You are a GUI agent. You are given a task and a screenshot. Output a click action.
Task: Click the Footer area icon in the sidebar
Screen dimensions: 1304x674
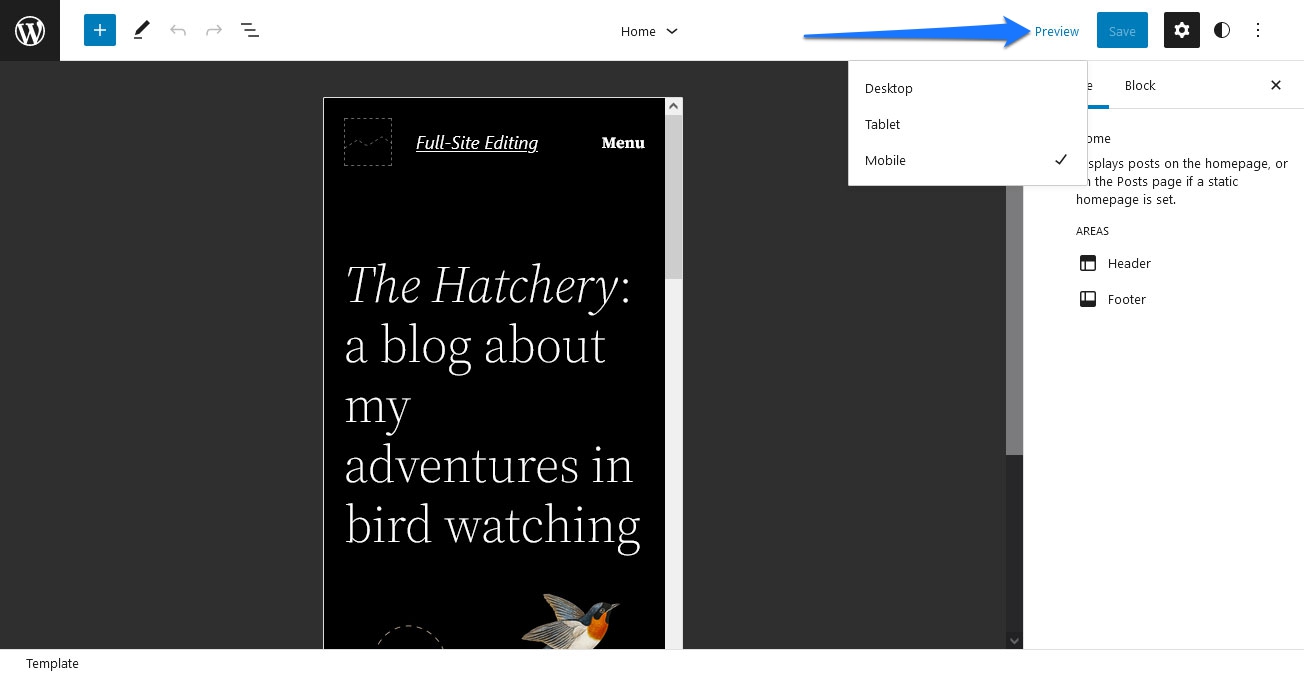(1088, 299)
